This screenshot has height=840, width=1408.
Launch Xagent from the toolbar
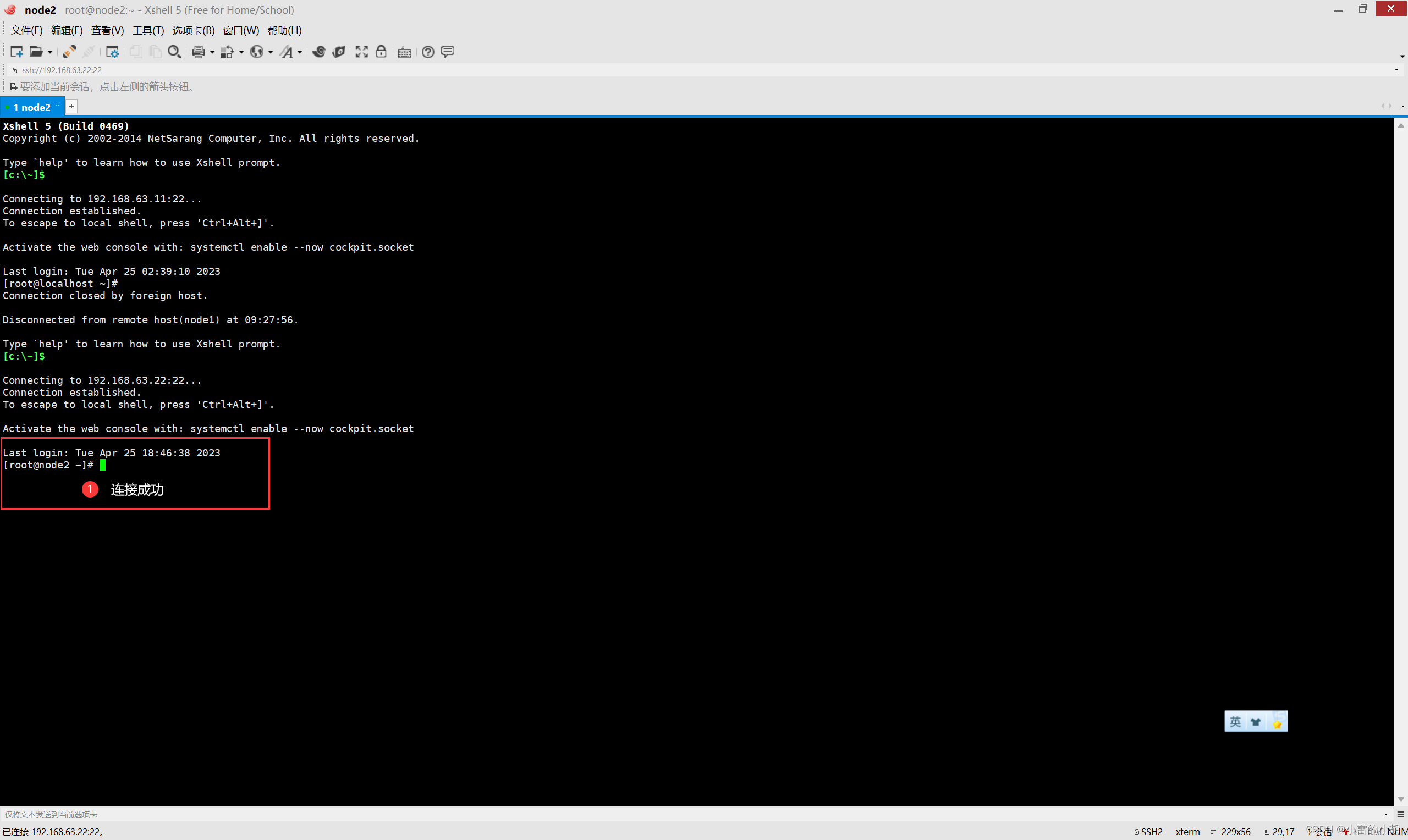click(339, 52)
